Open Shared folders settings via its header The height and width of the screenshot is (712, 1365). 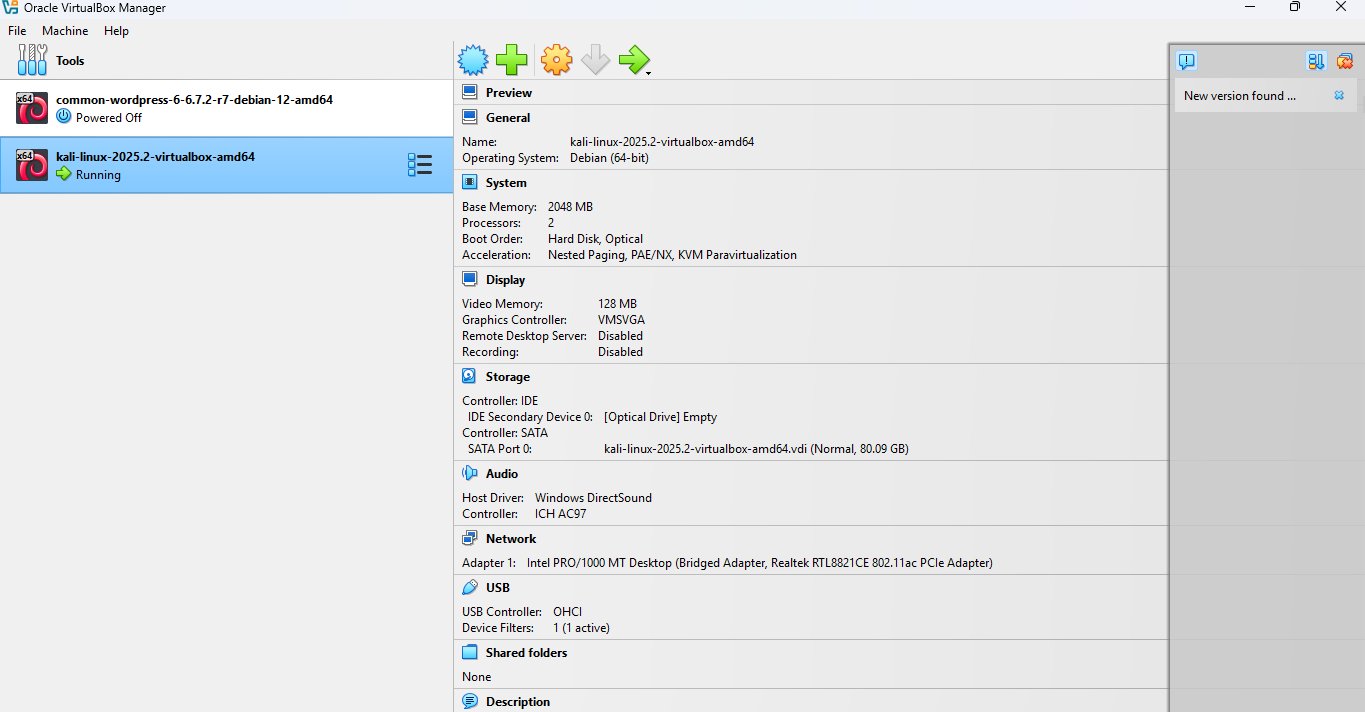tap(526, 652)
